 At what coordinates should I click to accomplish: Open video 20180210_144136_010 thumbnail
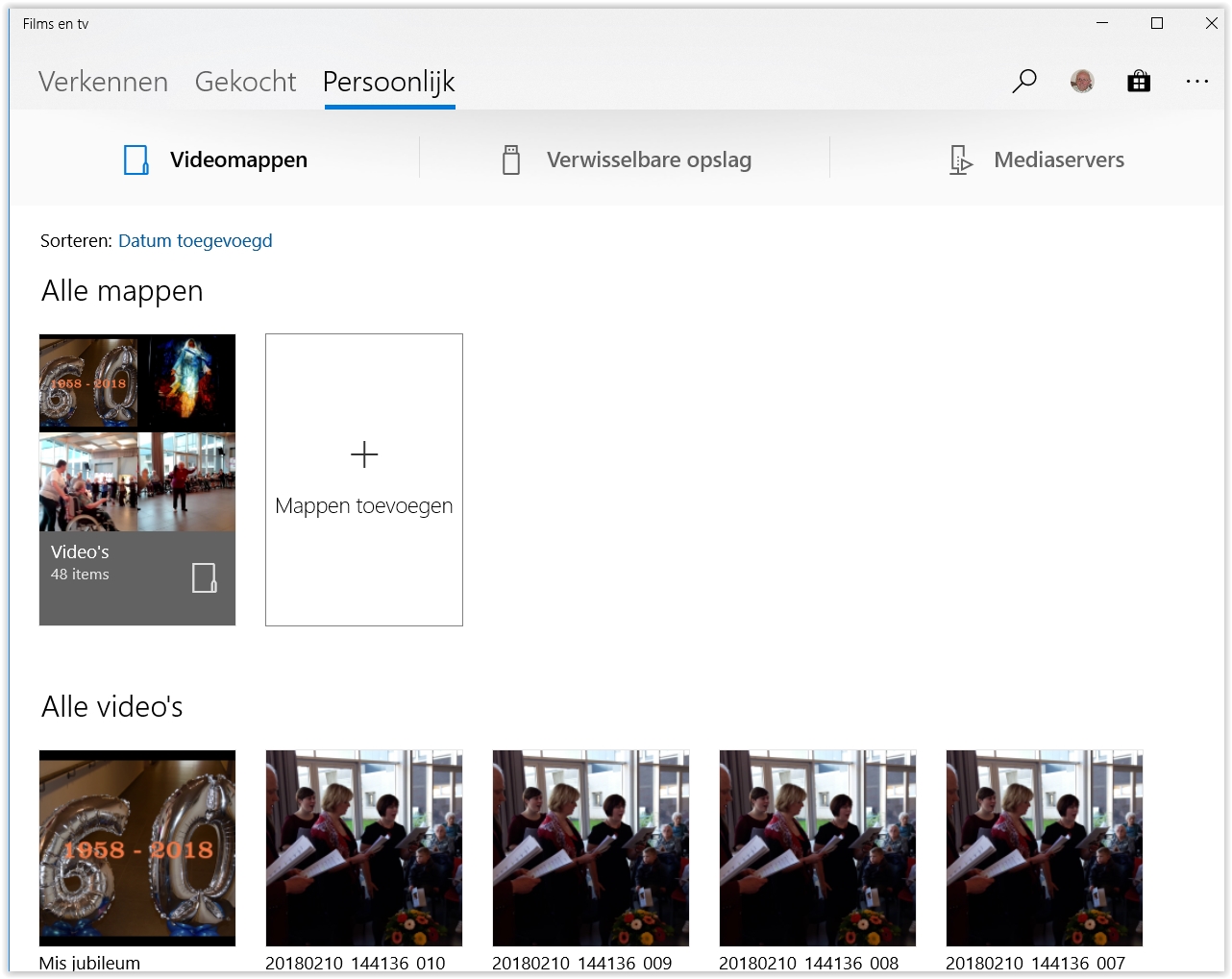(364, 847)
